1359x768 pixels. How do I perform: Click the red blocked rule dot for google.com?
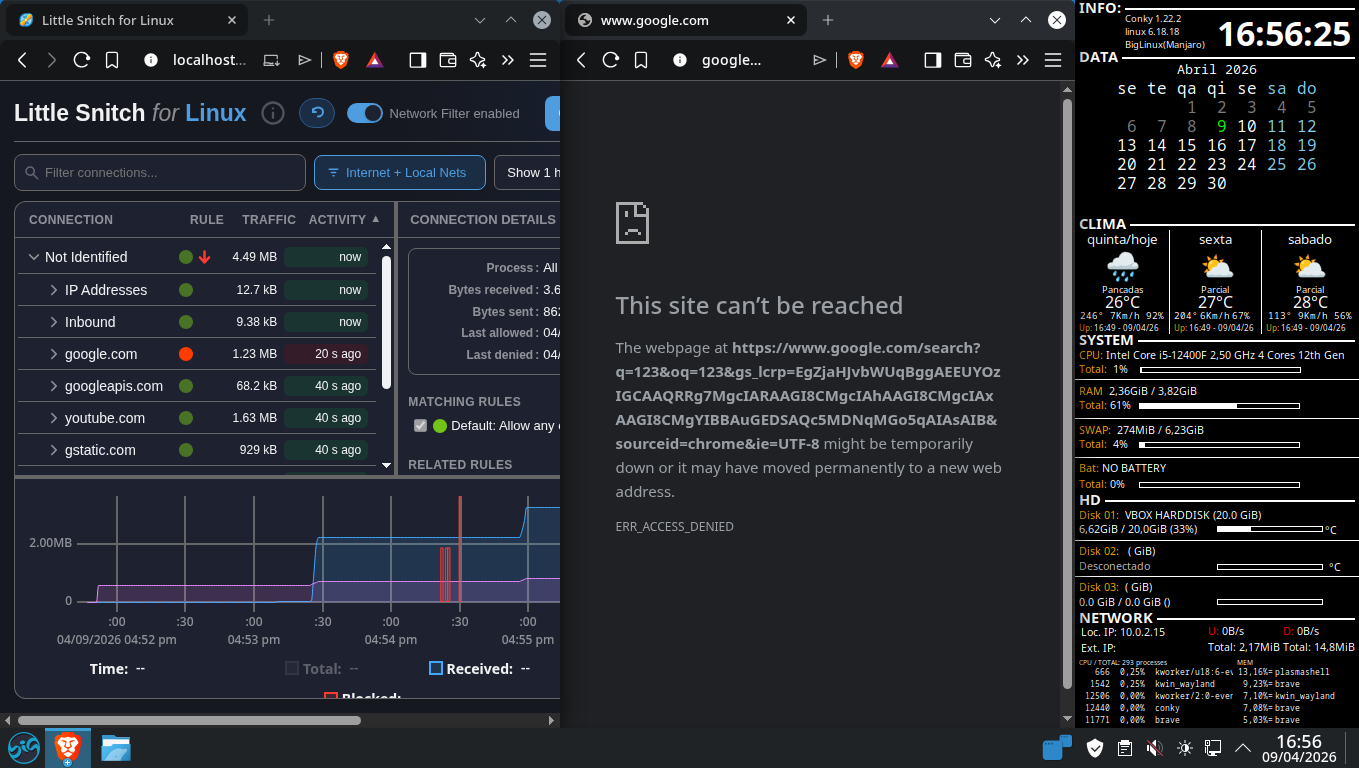(x=185, y=354)
